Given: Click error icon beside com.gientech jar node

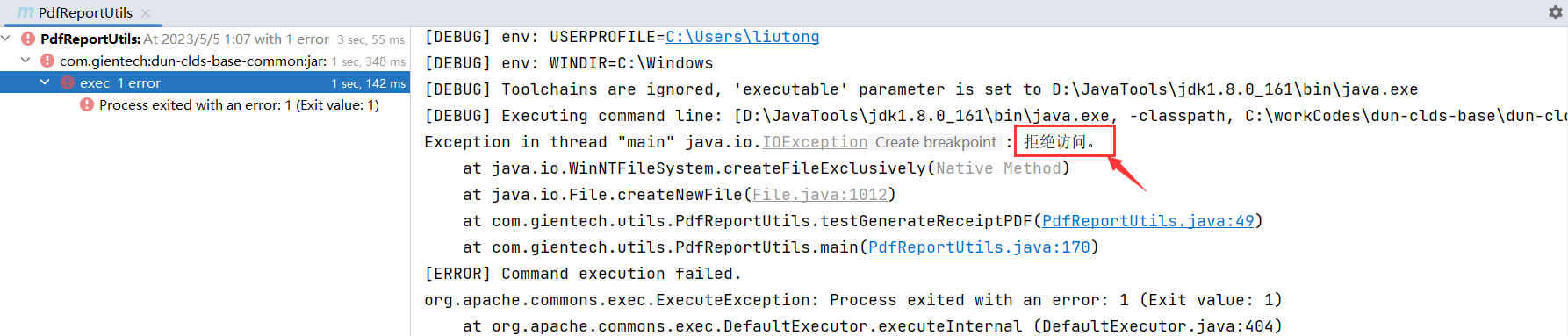Looking at the screenshot, I should [x=47, y=61].
